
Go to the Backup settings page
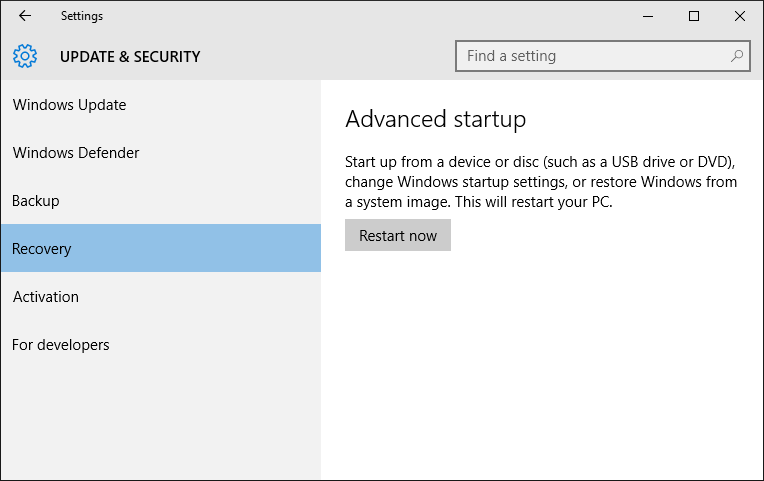pyautogui.click(x=36, y=201)
